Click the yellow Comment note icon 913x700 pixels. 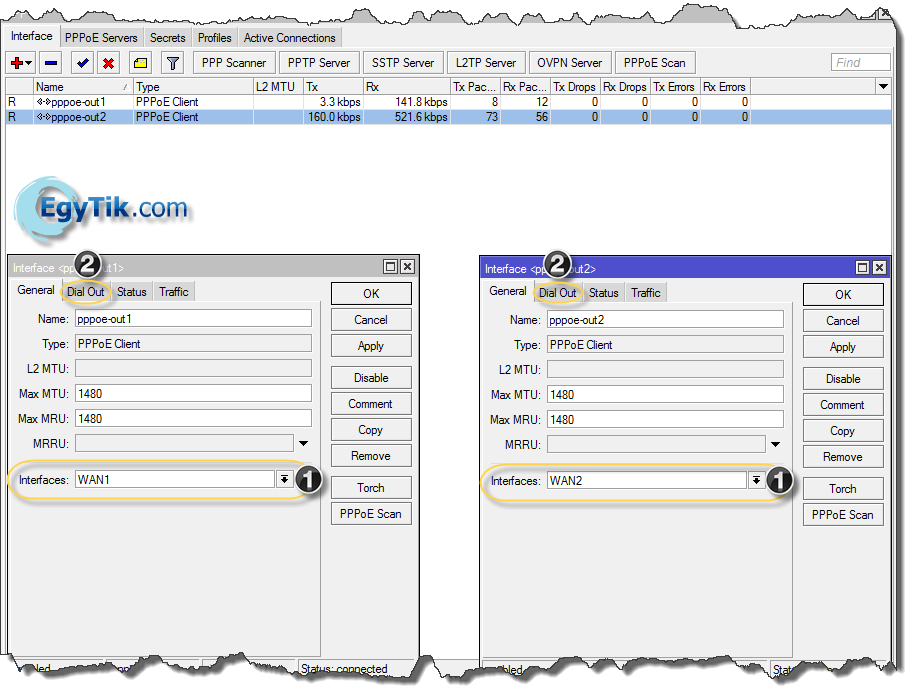[x=141, y=63]
